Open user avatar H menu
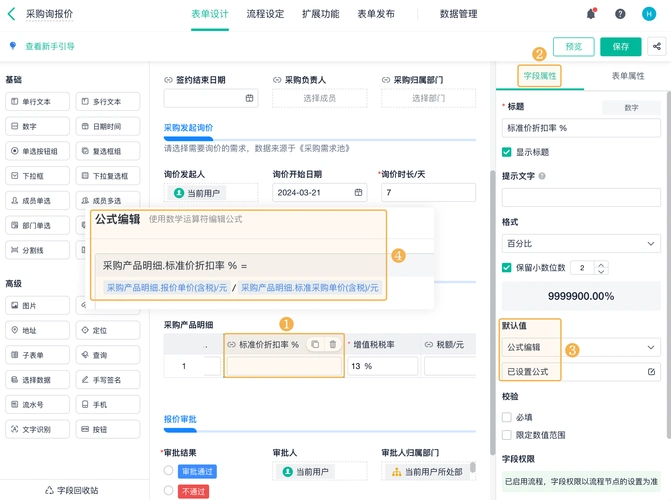Viewport: 671px width, 500px height. (x=649, y=14)
